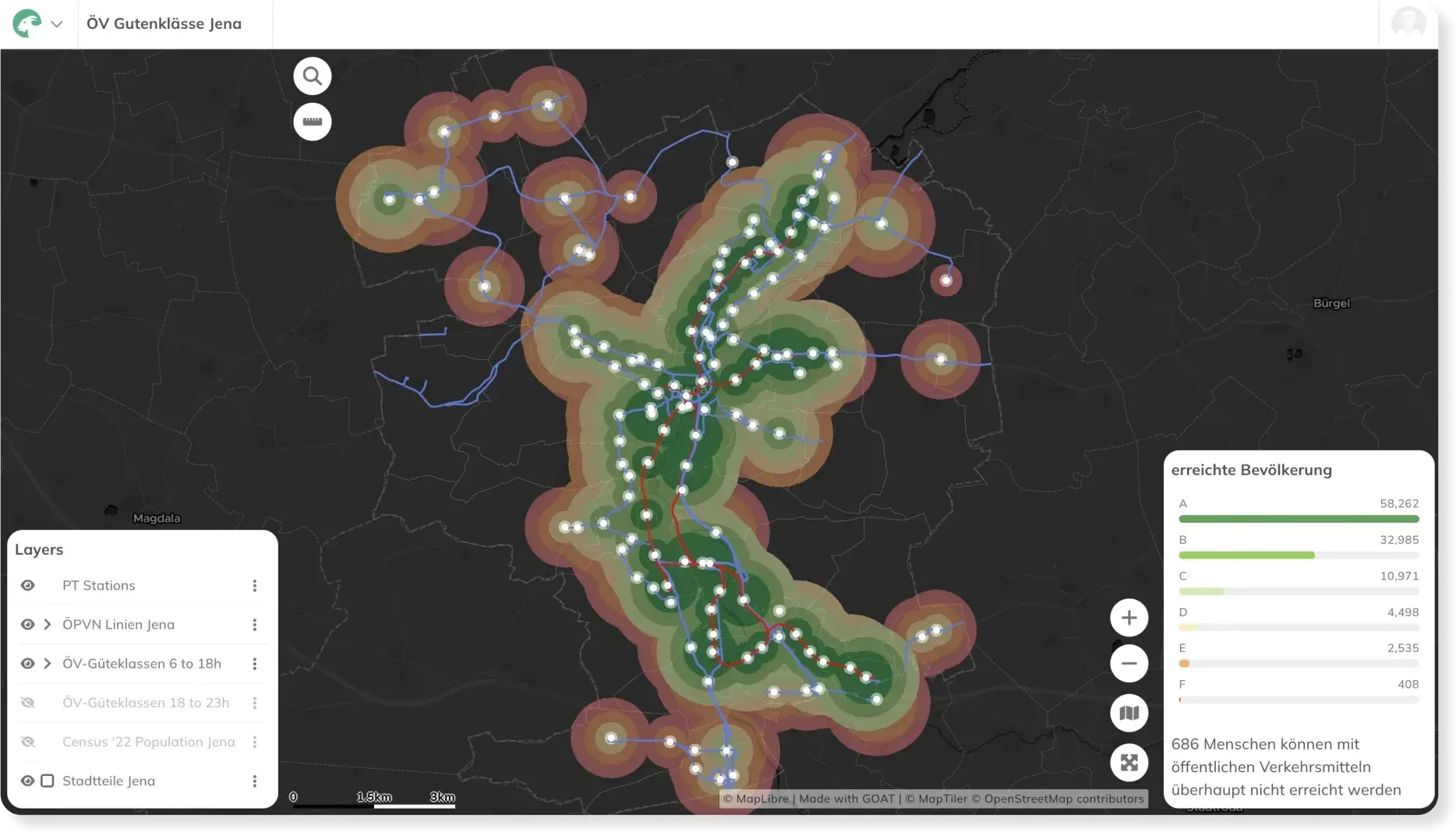The width and height of the screenshot is (1456, 832).
Task: Hide the ÖPVN Linien Jena layer
Action: pos(28,624)
